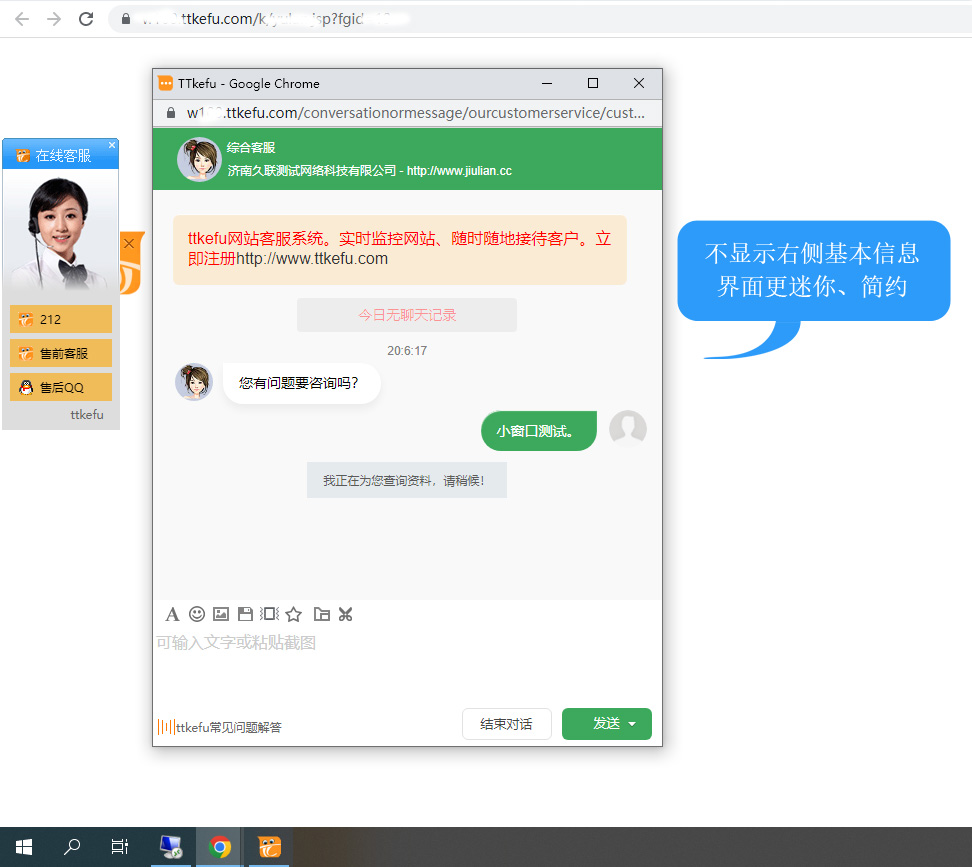Select 售前客服 in the online service widget
The width and height of the screenshot is (972, 867).
tap(61, 353)
